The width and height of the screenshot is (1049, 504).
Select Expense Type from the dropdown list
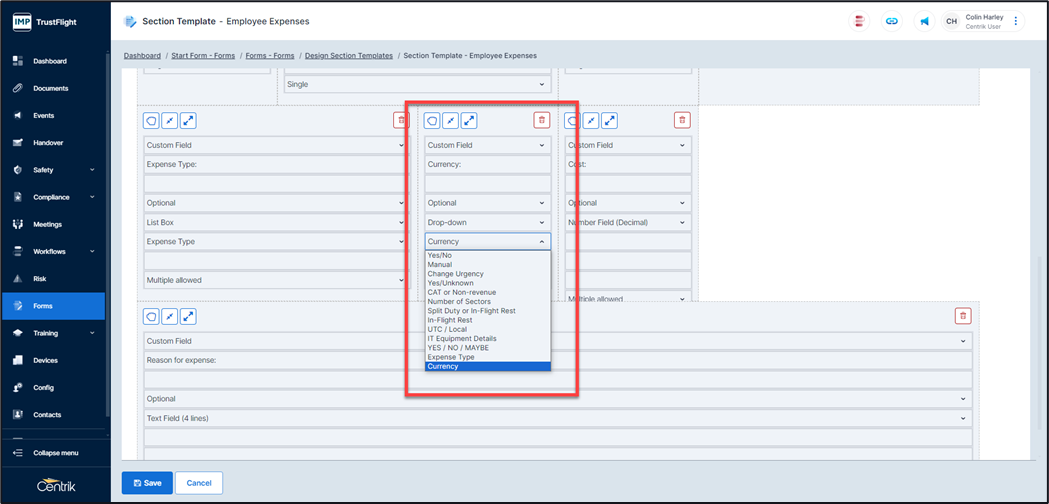tap(450, 357)
